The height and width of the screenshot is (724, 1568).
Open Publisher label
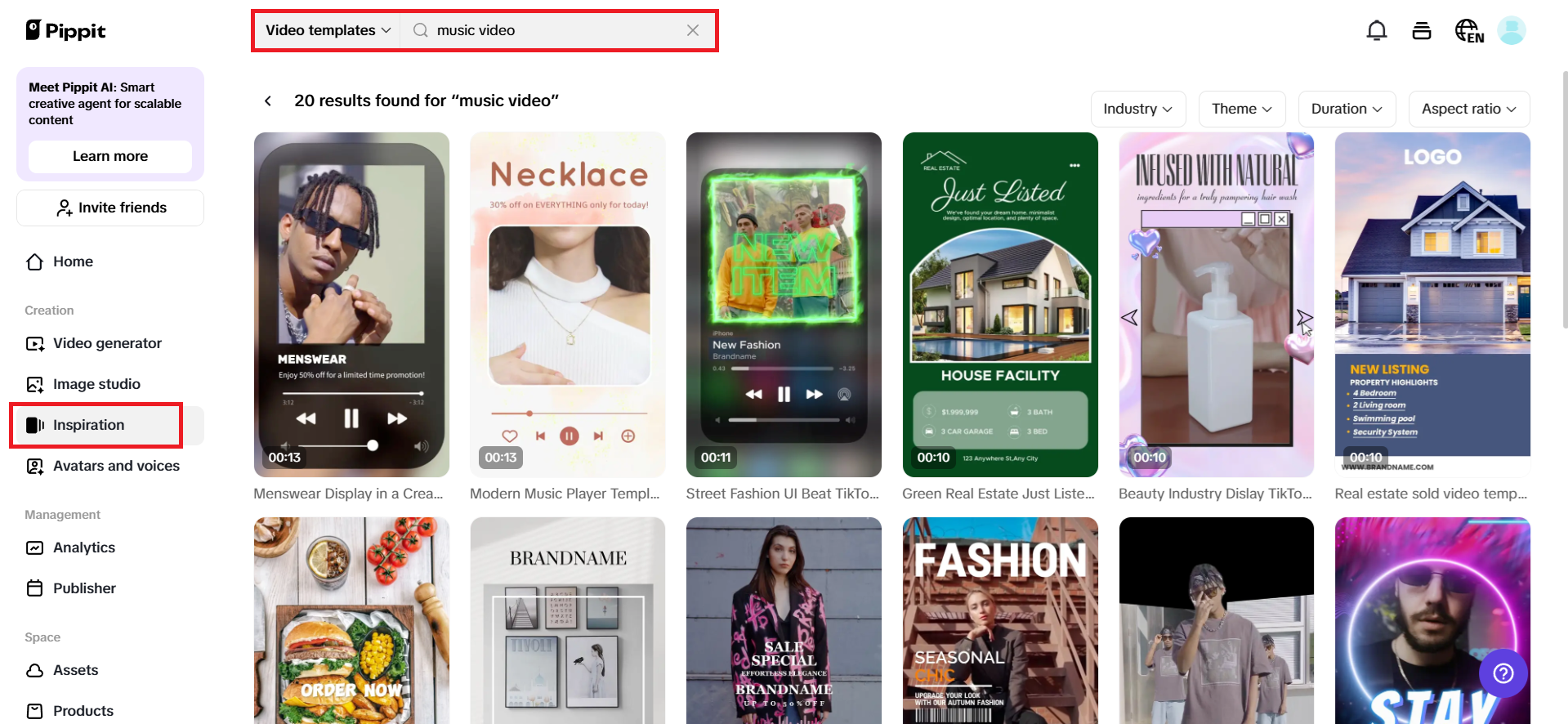click(84, 588)
